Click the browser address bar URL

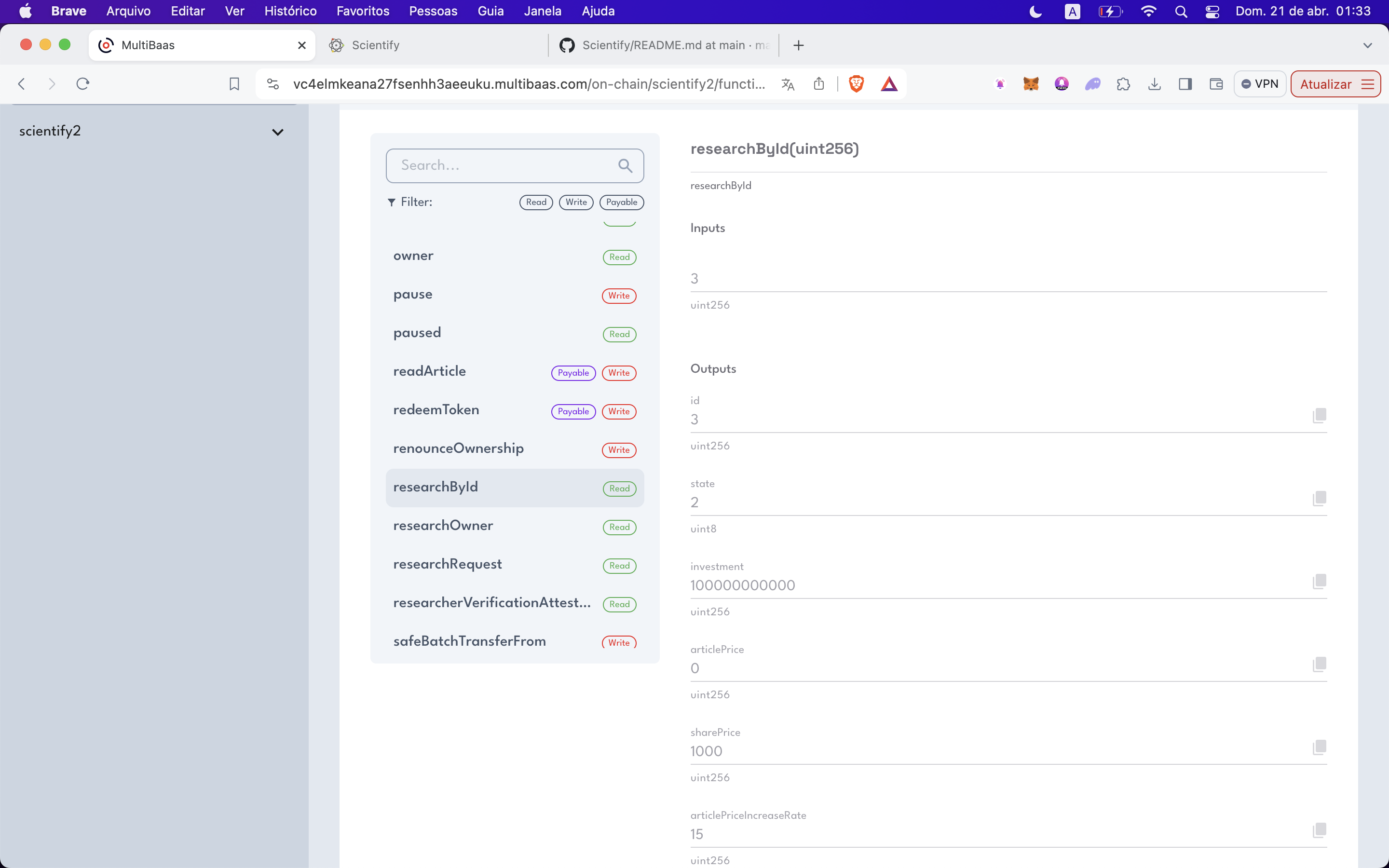[x=529, y=84]
